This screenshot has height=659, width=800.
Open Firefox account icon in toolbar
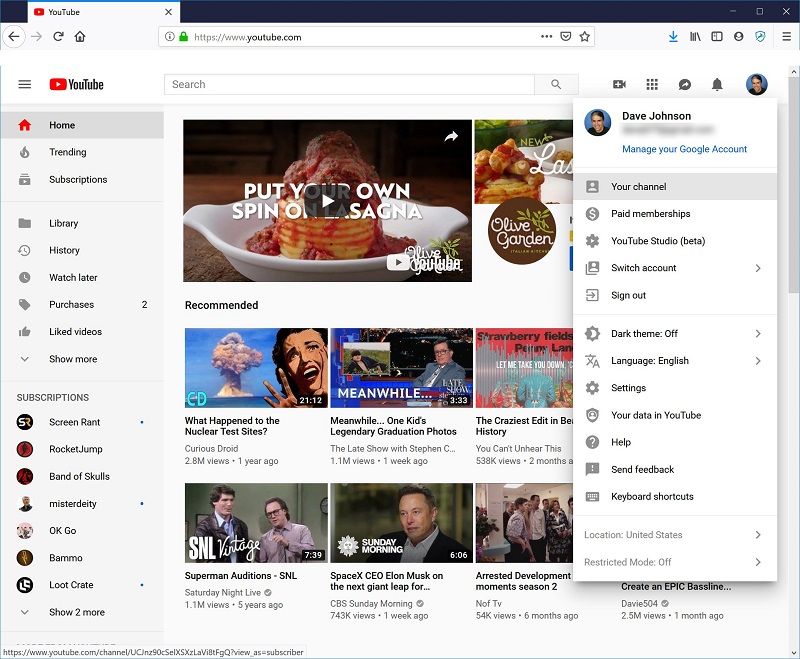tap(738, 36)
